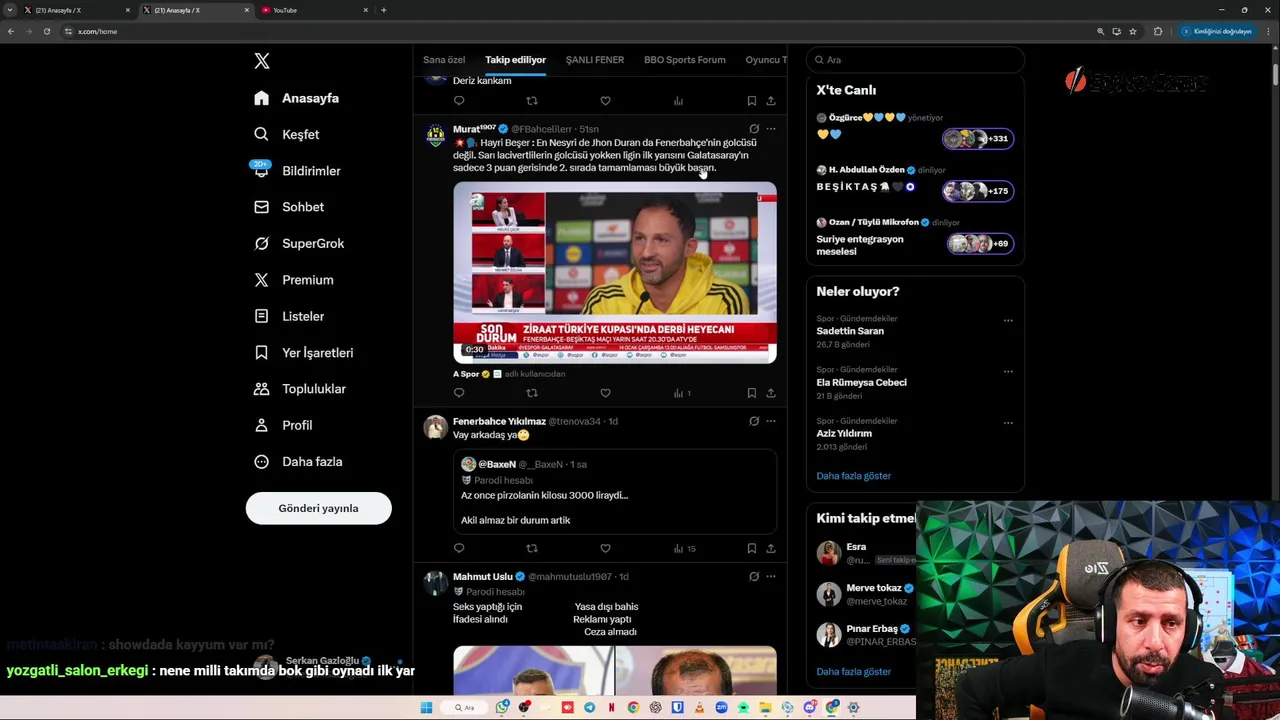This screenshot has width=1280, height=720.
Task: Click Gönderi yayınla button
Action: [318, 508]
